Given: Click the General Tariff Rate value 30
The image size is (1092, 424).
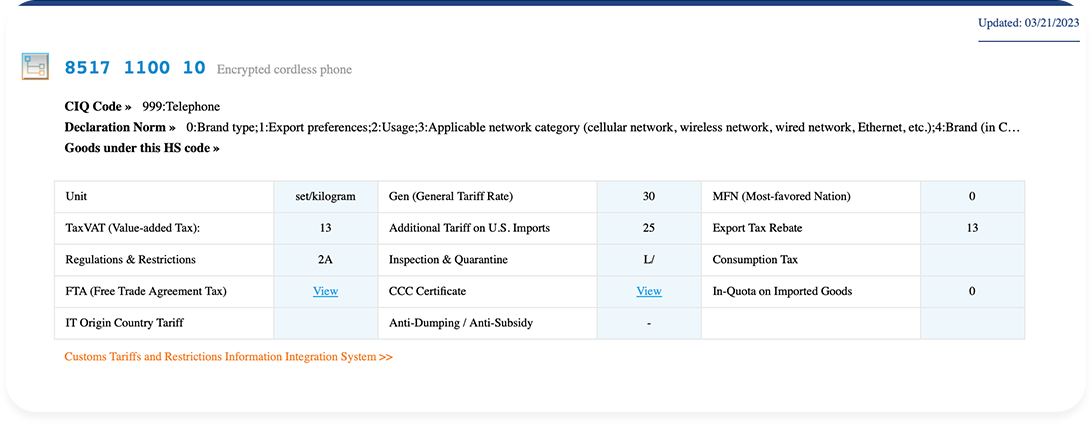Looking at the screenshot, I should point(649,196).
